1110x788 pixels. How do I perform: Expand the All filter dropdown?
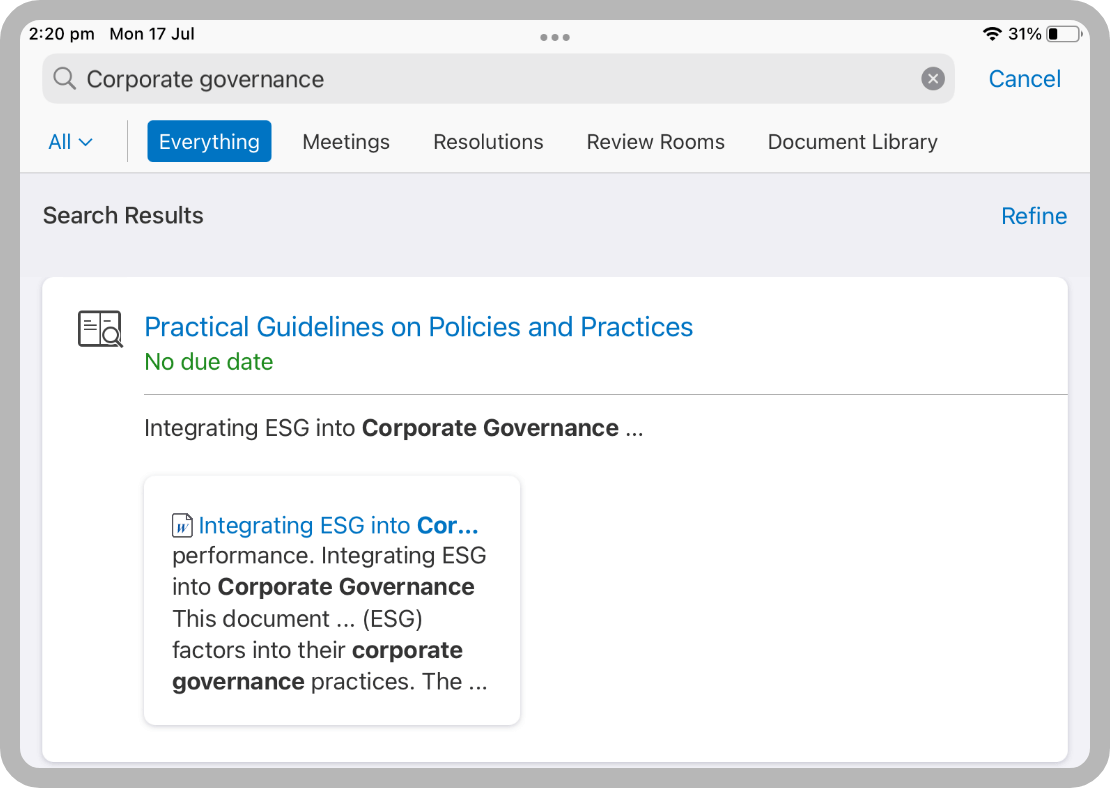70,142
